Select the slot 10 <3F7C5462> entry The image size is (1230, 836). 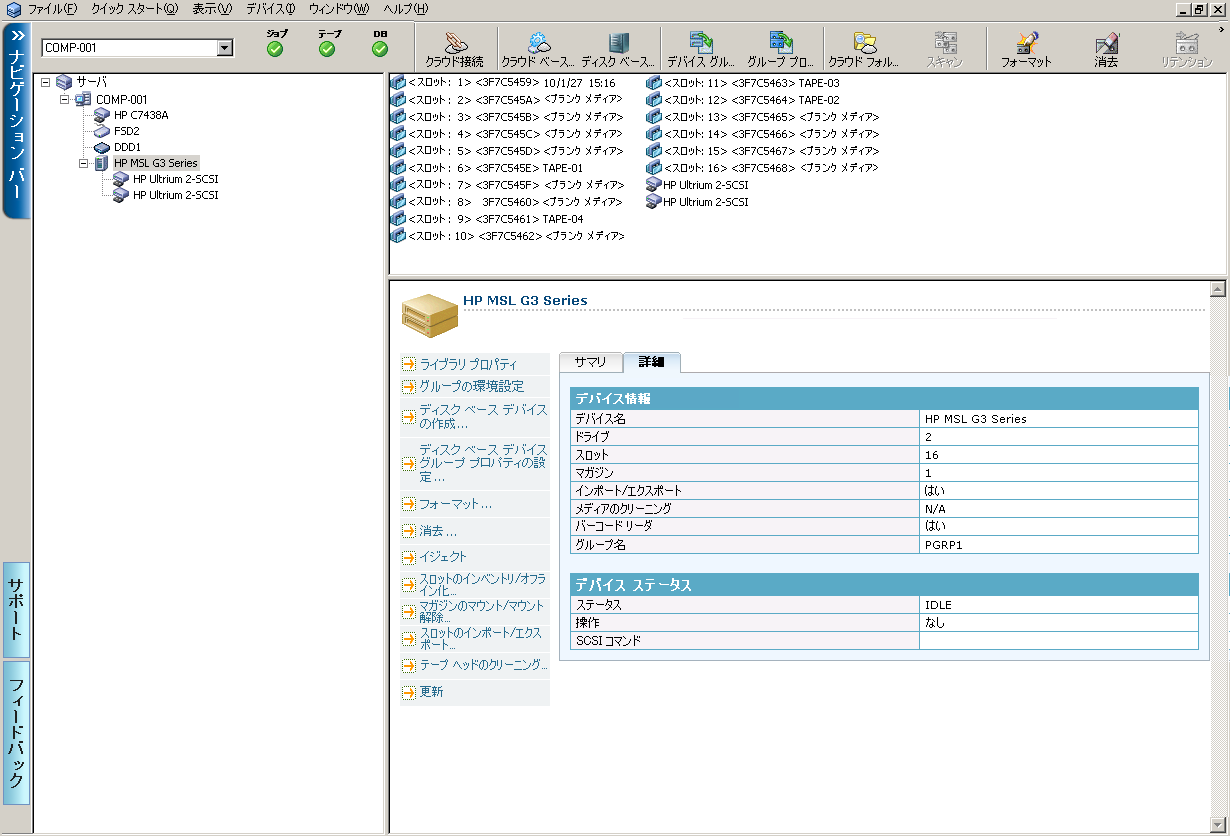click(x=508, y=236)
